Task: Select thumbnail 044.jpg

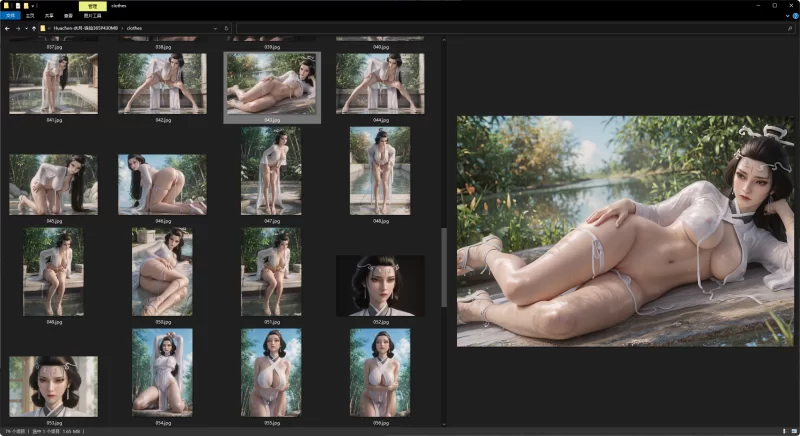Action: (380, 84)
